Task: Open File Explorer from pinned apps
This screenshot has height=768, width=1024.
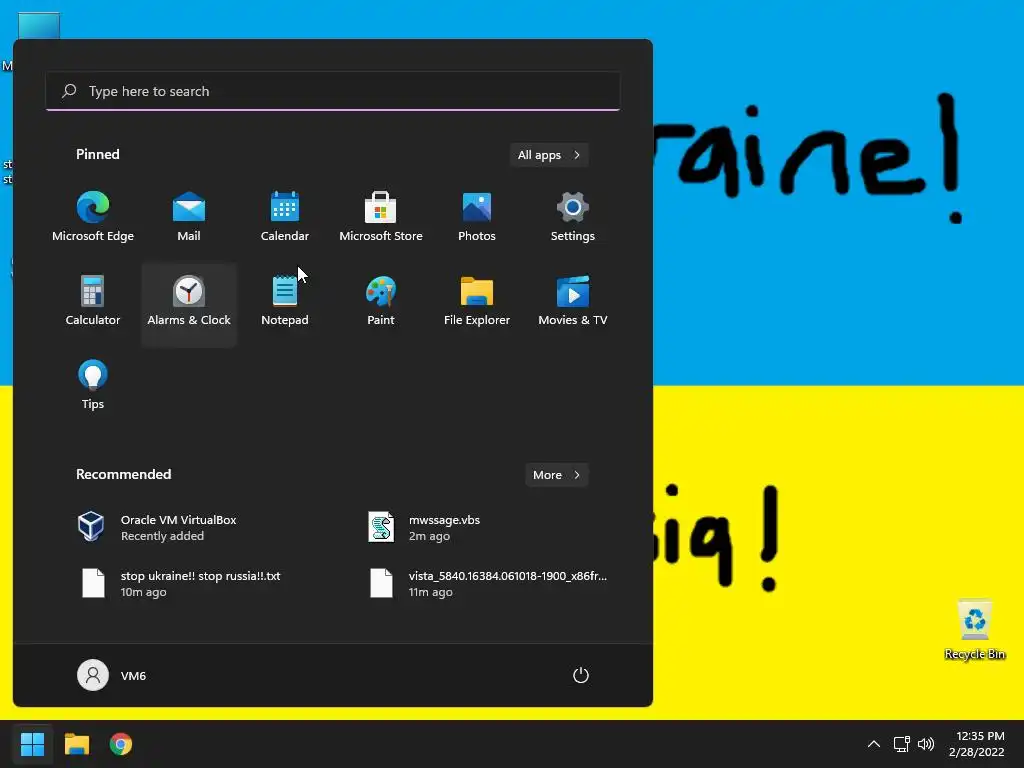Action: (477, 302)
